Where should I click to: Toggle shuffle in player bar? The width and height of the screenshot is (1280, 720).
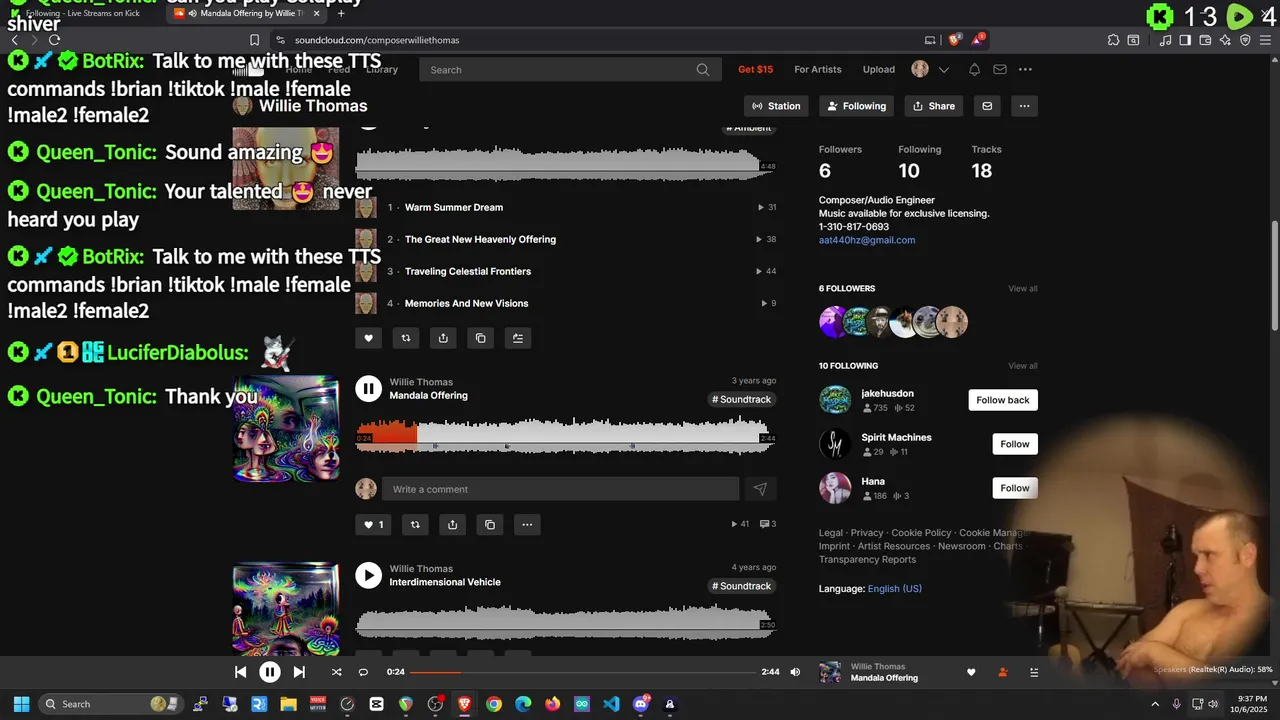[336, 672]
